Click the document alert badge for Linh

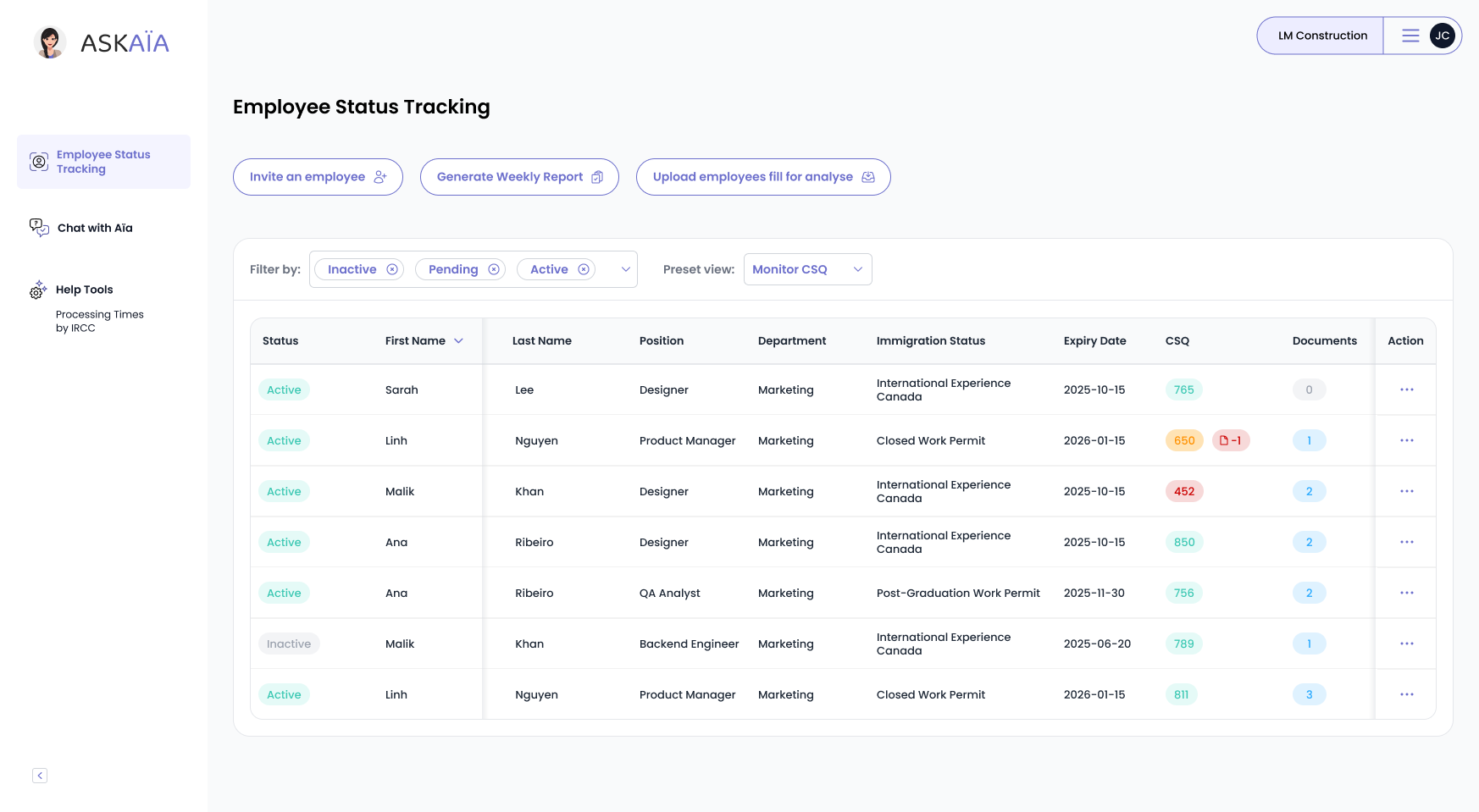coord(1230,440)
